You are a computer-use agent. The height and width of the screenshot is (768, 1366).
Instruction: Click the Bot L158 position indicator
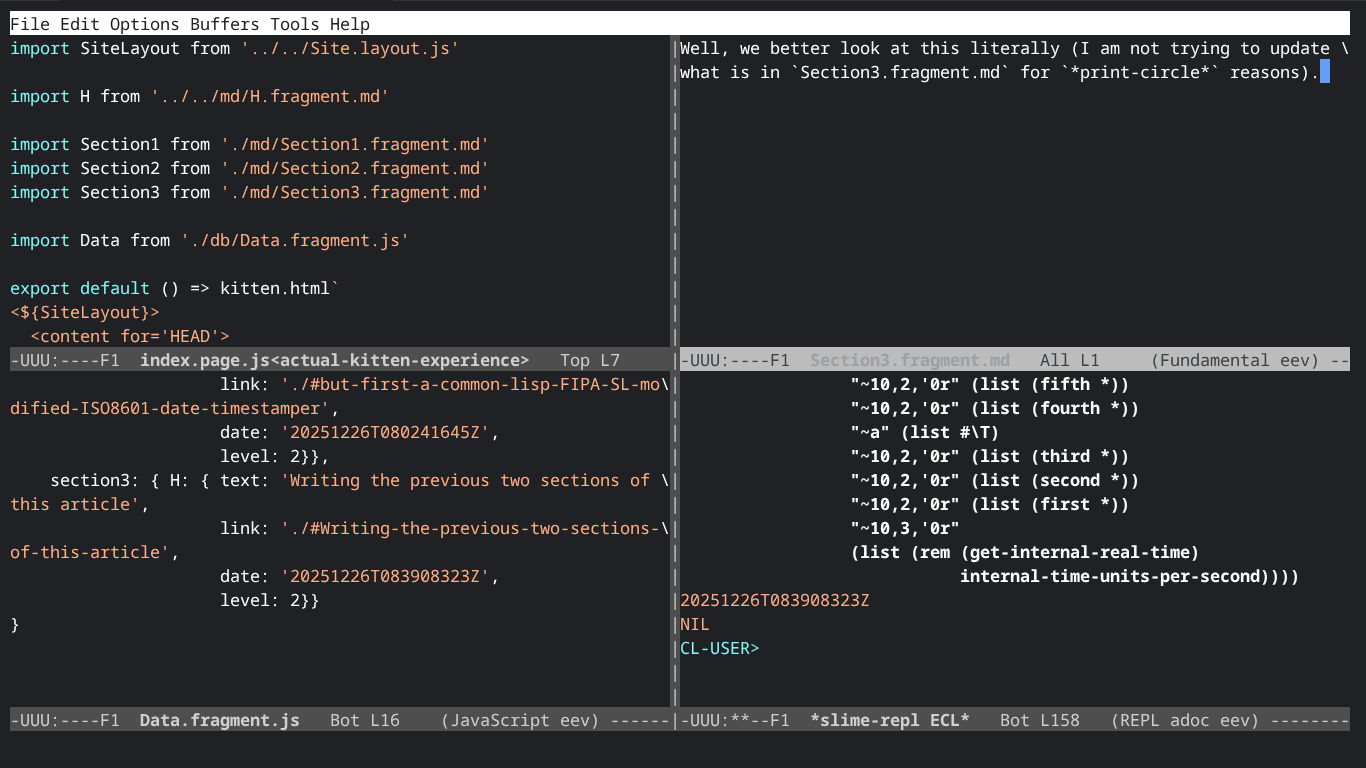tap(1039, 720)
